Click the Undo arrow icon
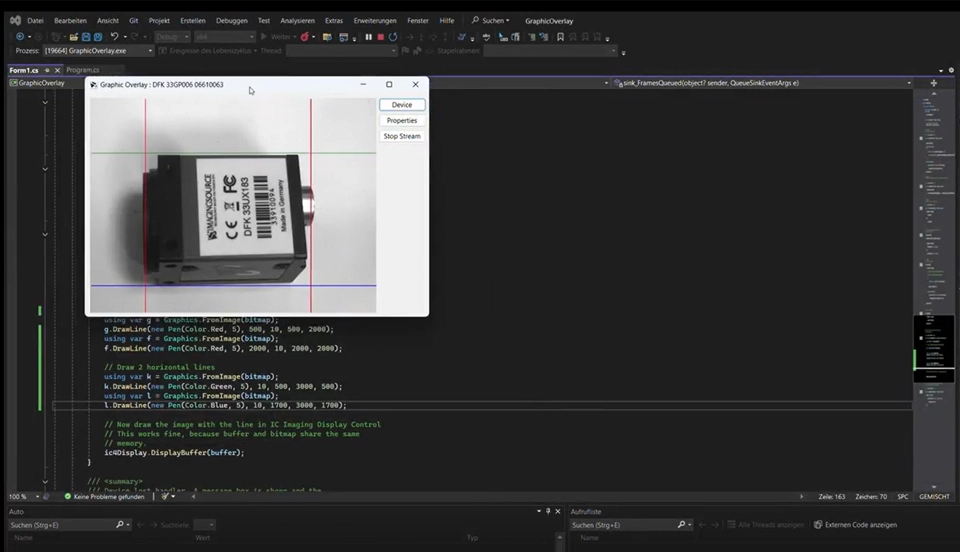Screen dimensions: 960x552 click(x=115, y=37)
